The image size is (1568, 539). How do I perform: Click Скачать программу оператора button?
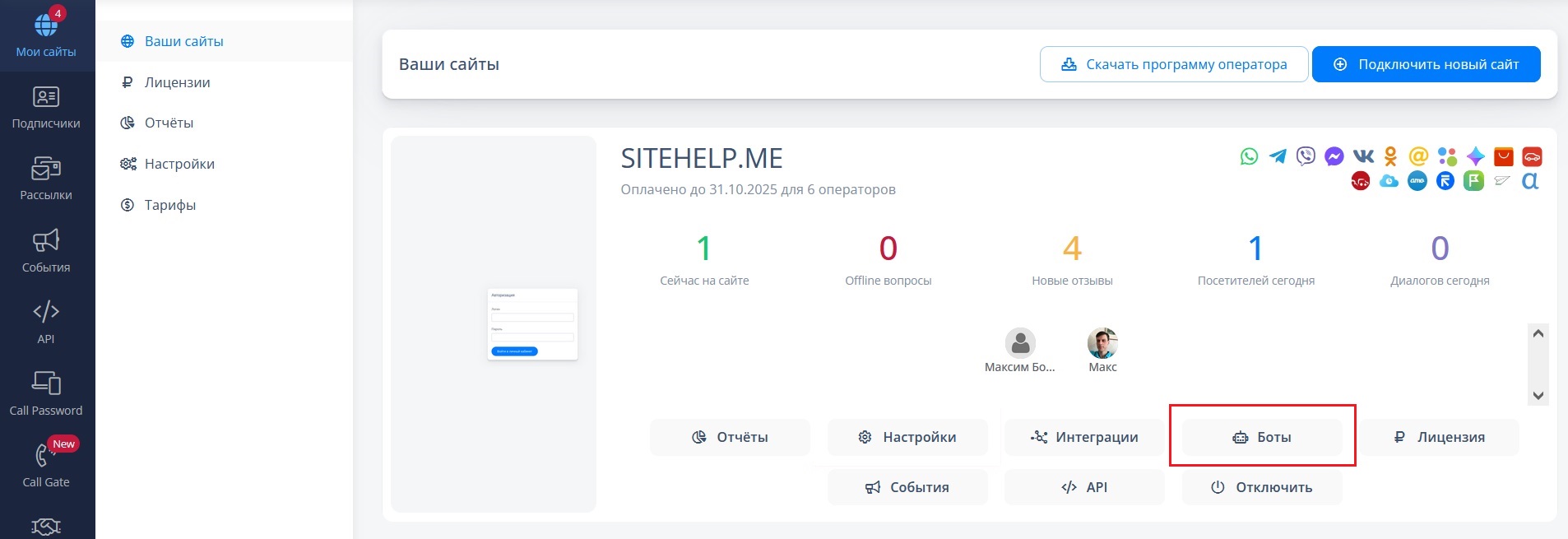click(1174, 64)
